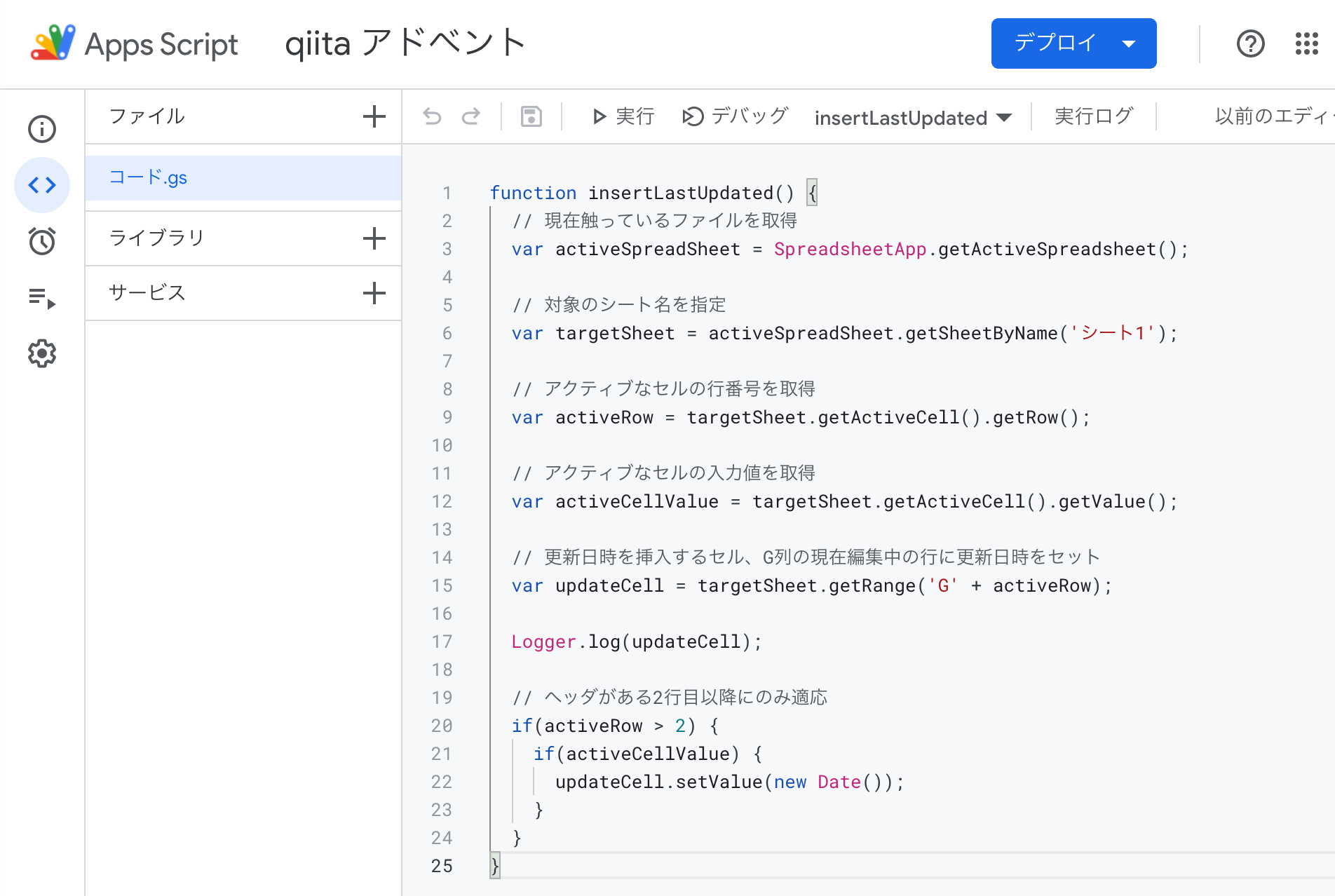The image size is (1335, 896).
Task: Switch to the code Editor view
Action: tap(41, 185)
